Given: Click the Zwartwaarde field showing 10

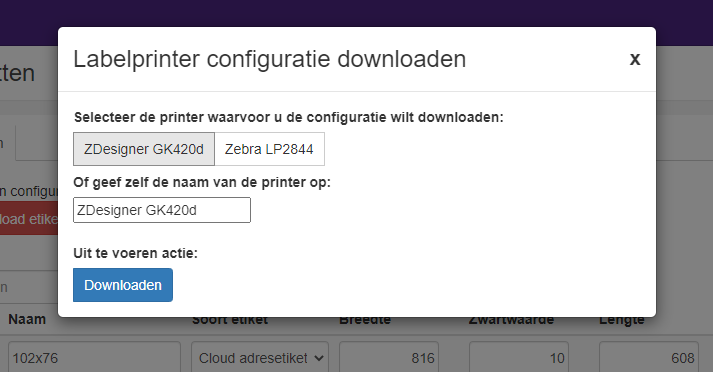Looking at the screenshot, I should (519, 358).
